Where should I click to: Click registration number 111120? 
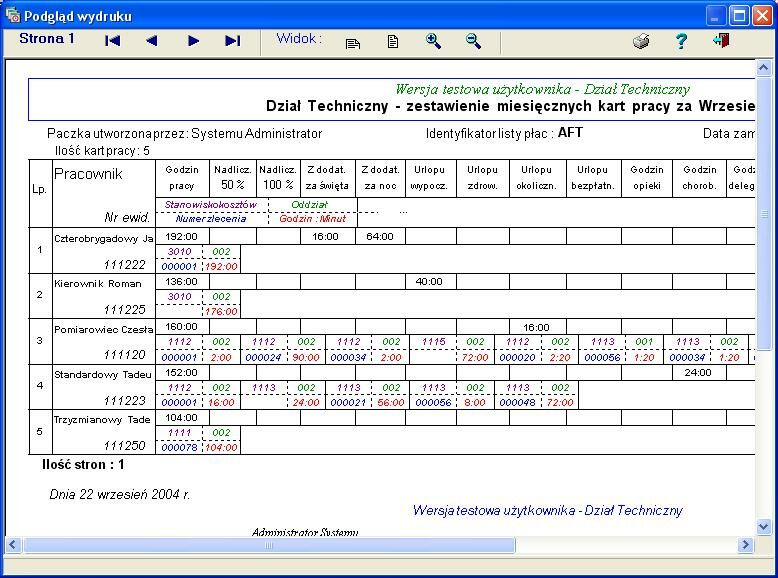click(125, 355)
